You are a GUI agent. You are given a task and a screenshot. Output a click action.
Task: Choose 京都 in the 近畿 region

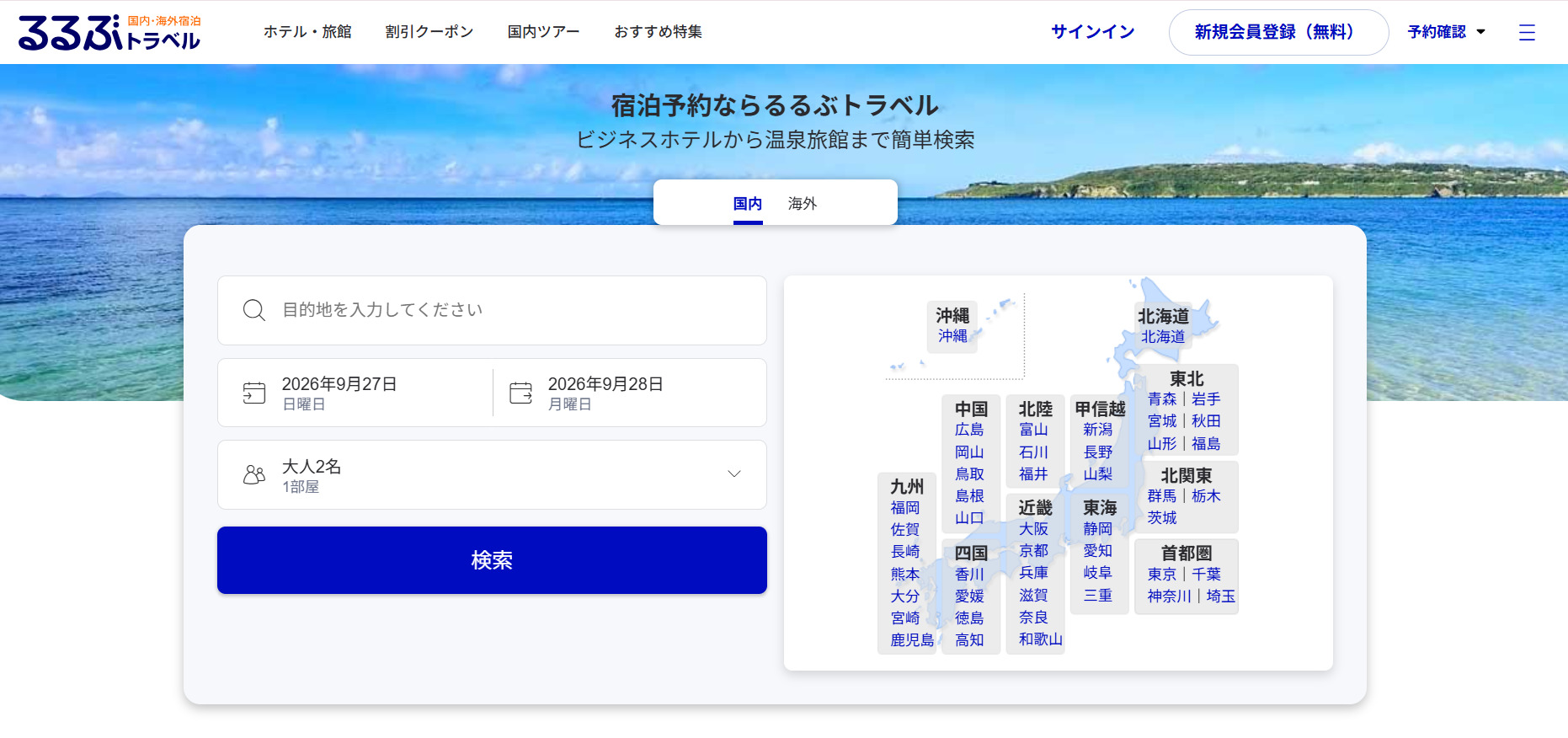1033,551
